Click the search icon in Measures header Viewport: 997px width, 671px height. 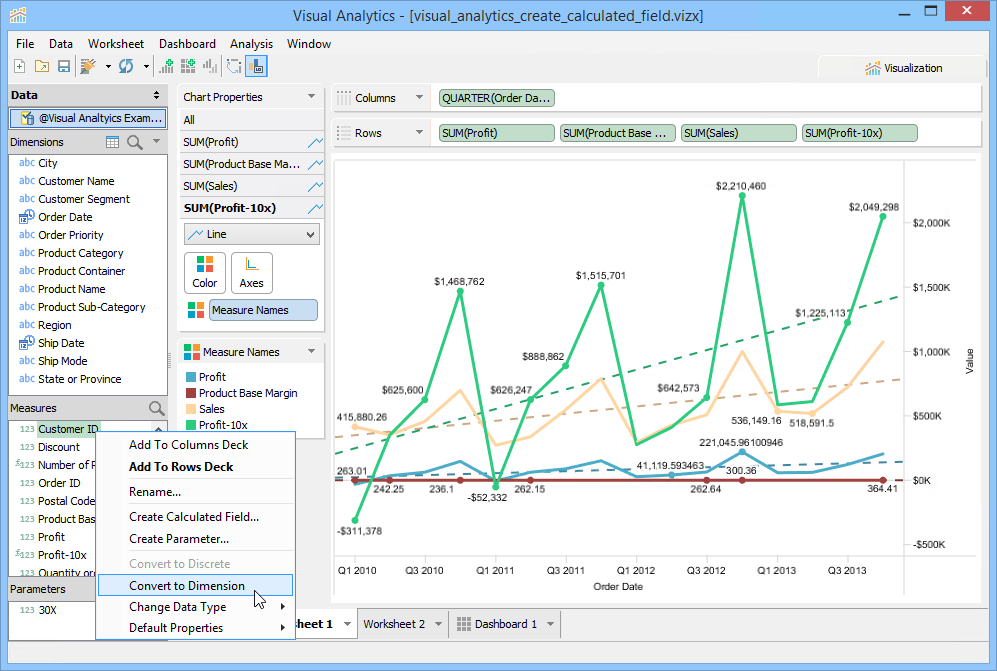(x=156, y=408)
